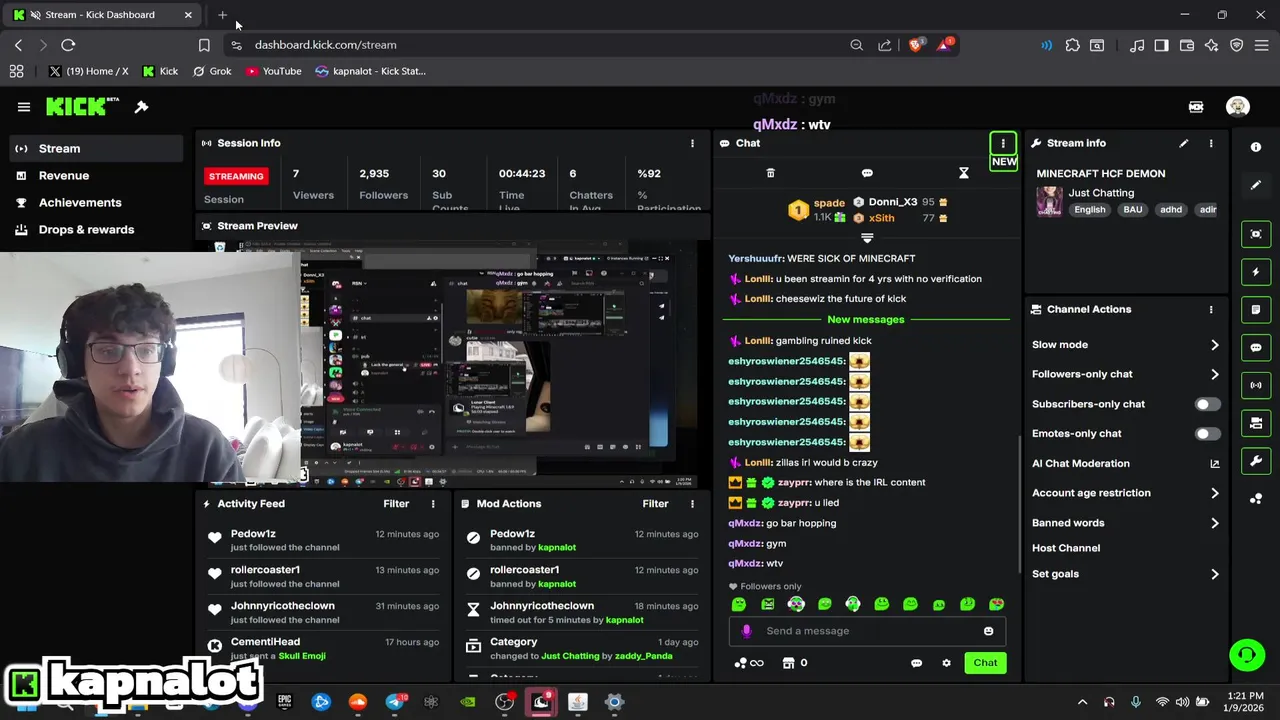This screenshot has height=720, width=1280.
Task: Go to Revenue in sidebar
Action: (96, 175)
